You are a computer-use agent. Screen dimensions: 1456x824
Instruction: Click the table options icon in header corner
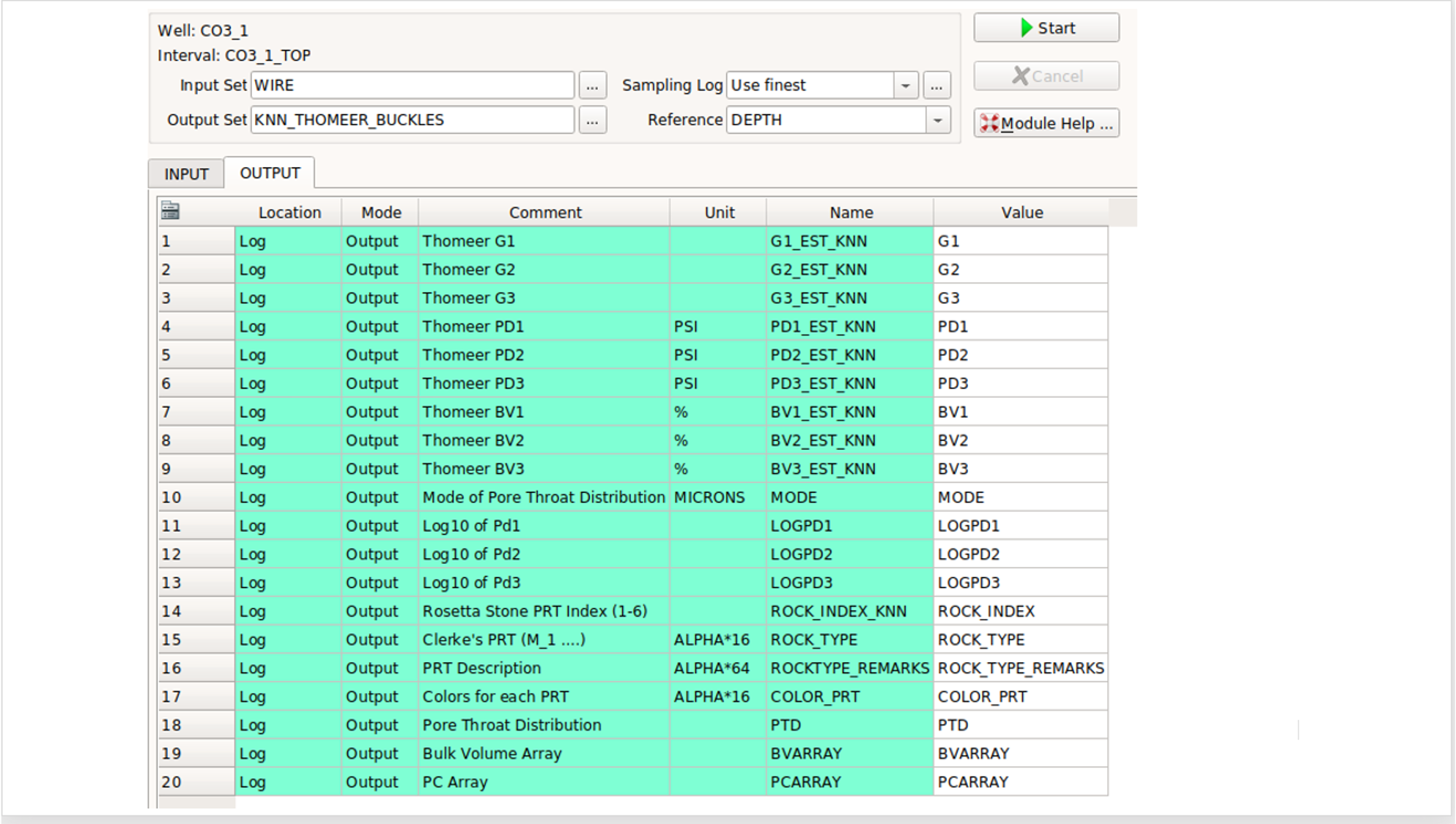point(170,211)
